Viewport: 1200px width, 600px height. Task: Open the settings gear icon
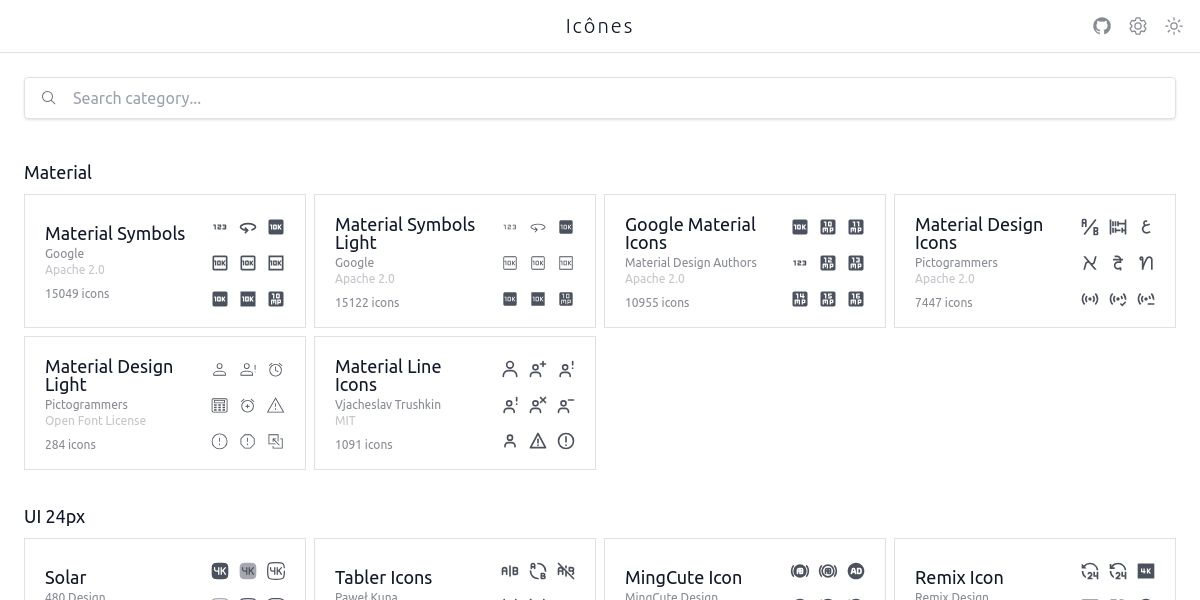tap(1138, 26)
